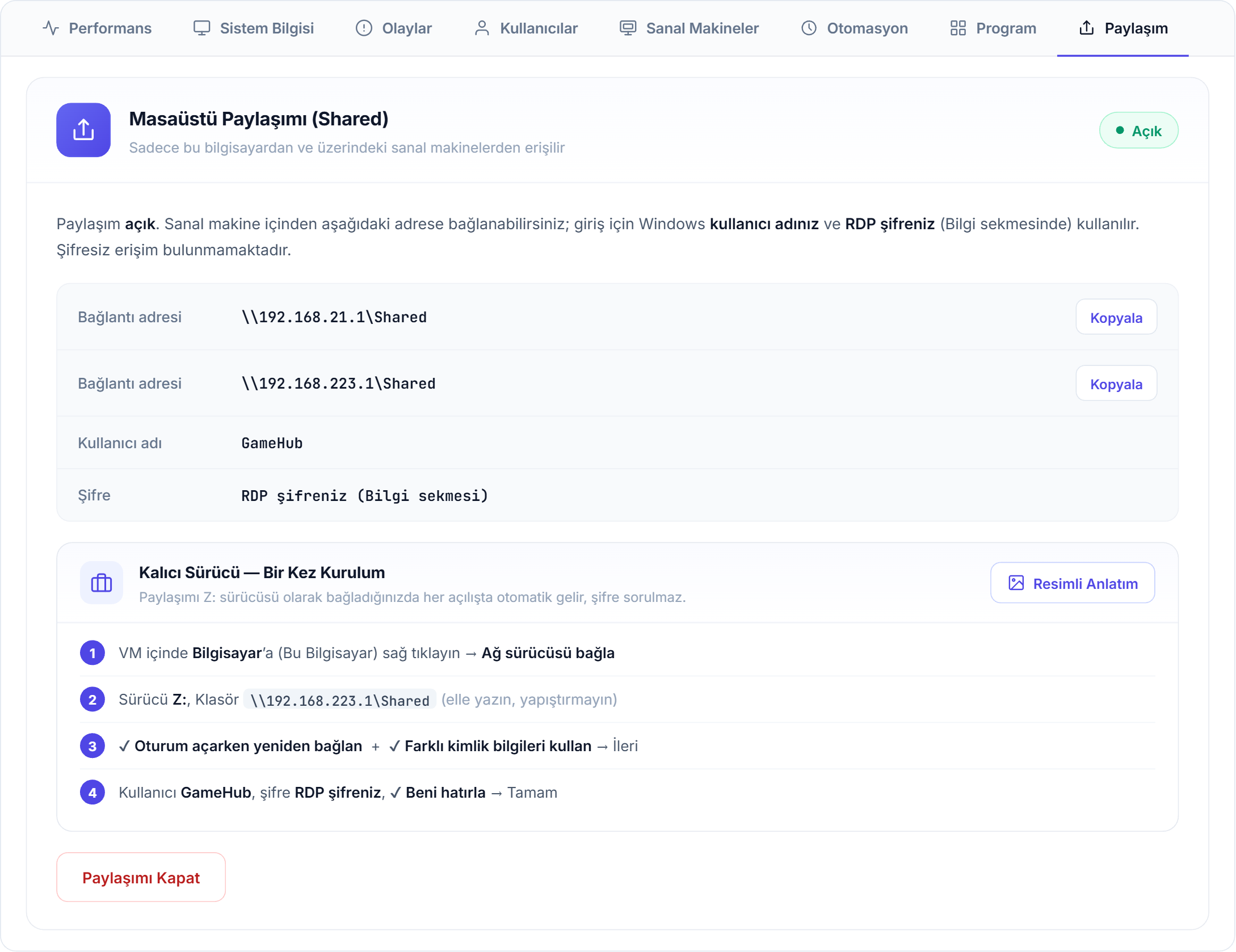Click the Kullanıcı adı label
The height and width of the screenshot is (952, 1236).
tap(120, 443)
